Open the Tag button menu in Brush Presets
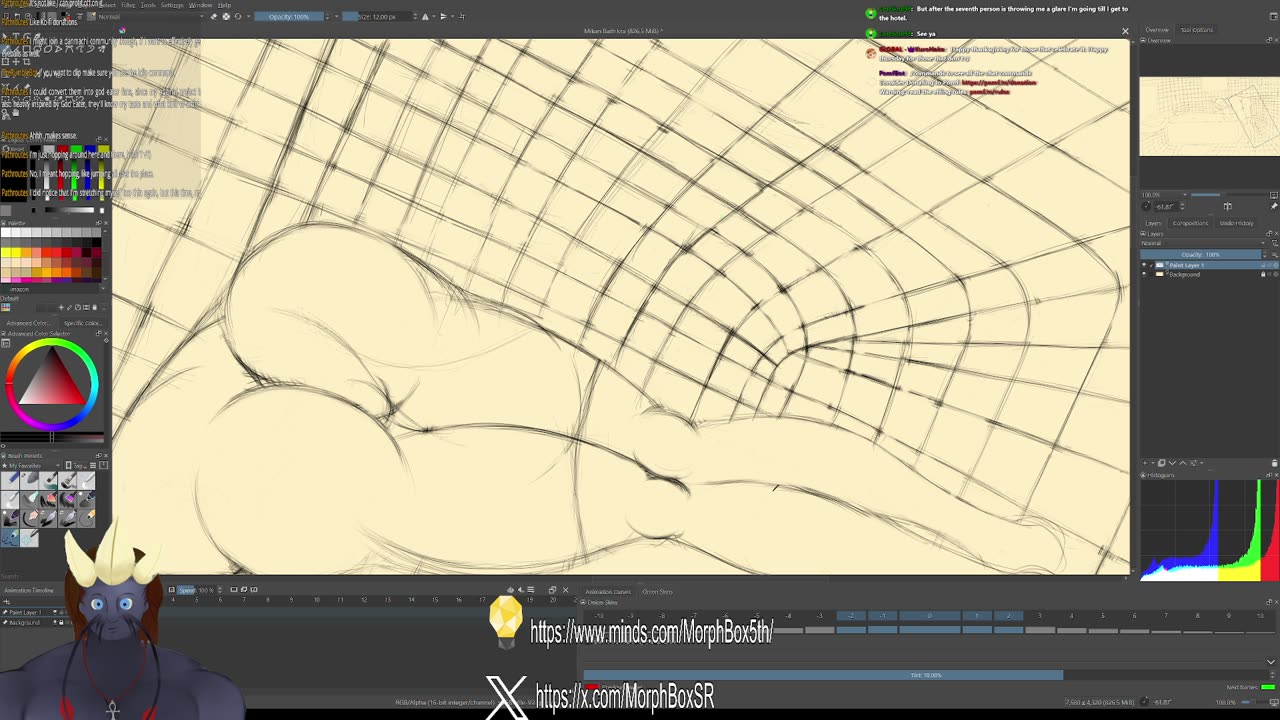The image size is (1280, 720). coord(78,466)
